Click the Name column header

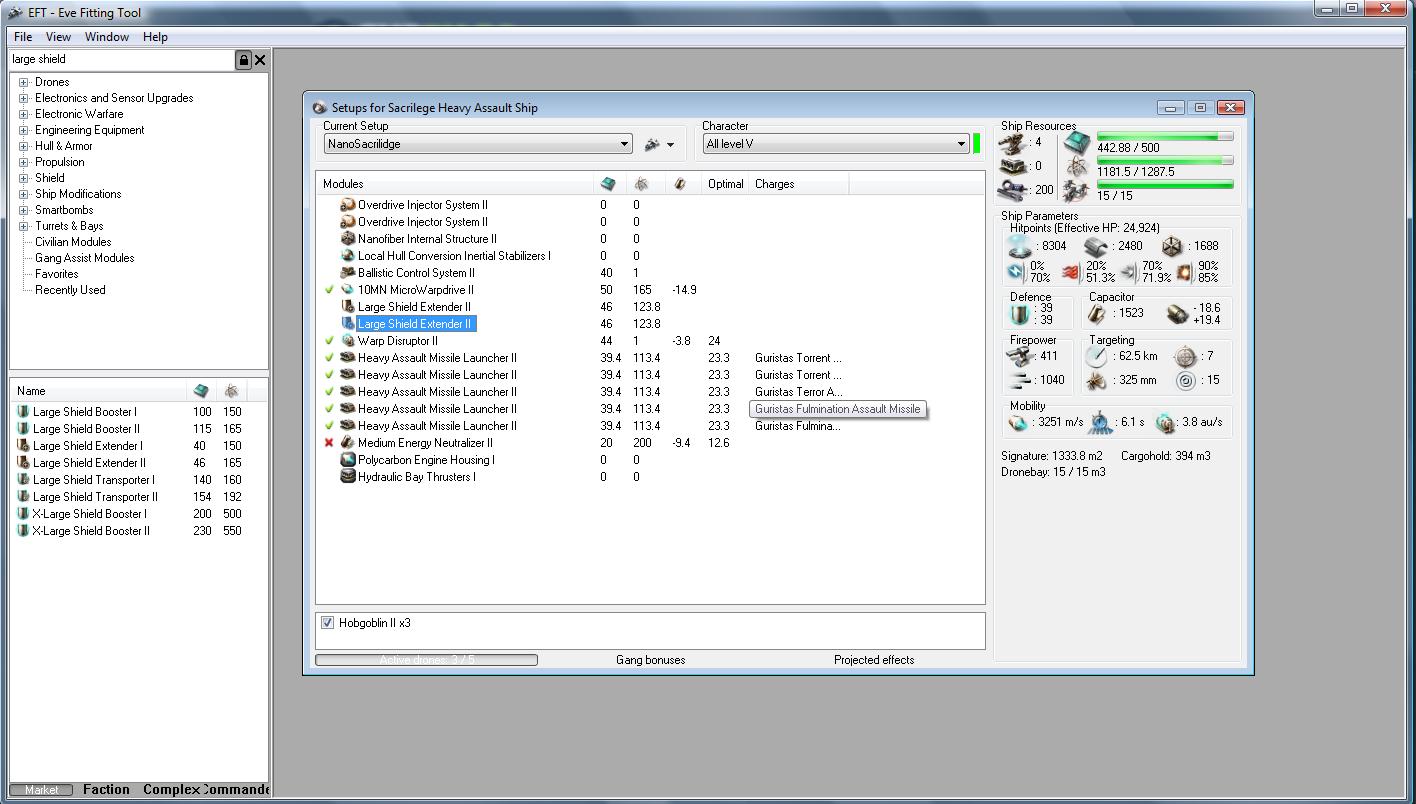click(x=99, y=391)
